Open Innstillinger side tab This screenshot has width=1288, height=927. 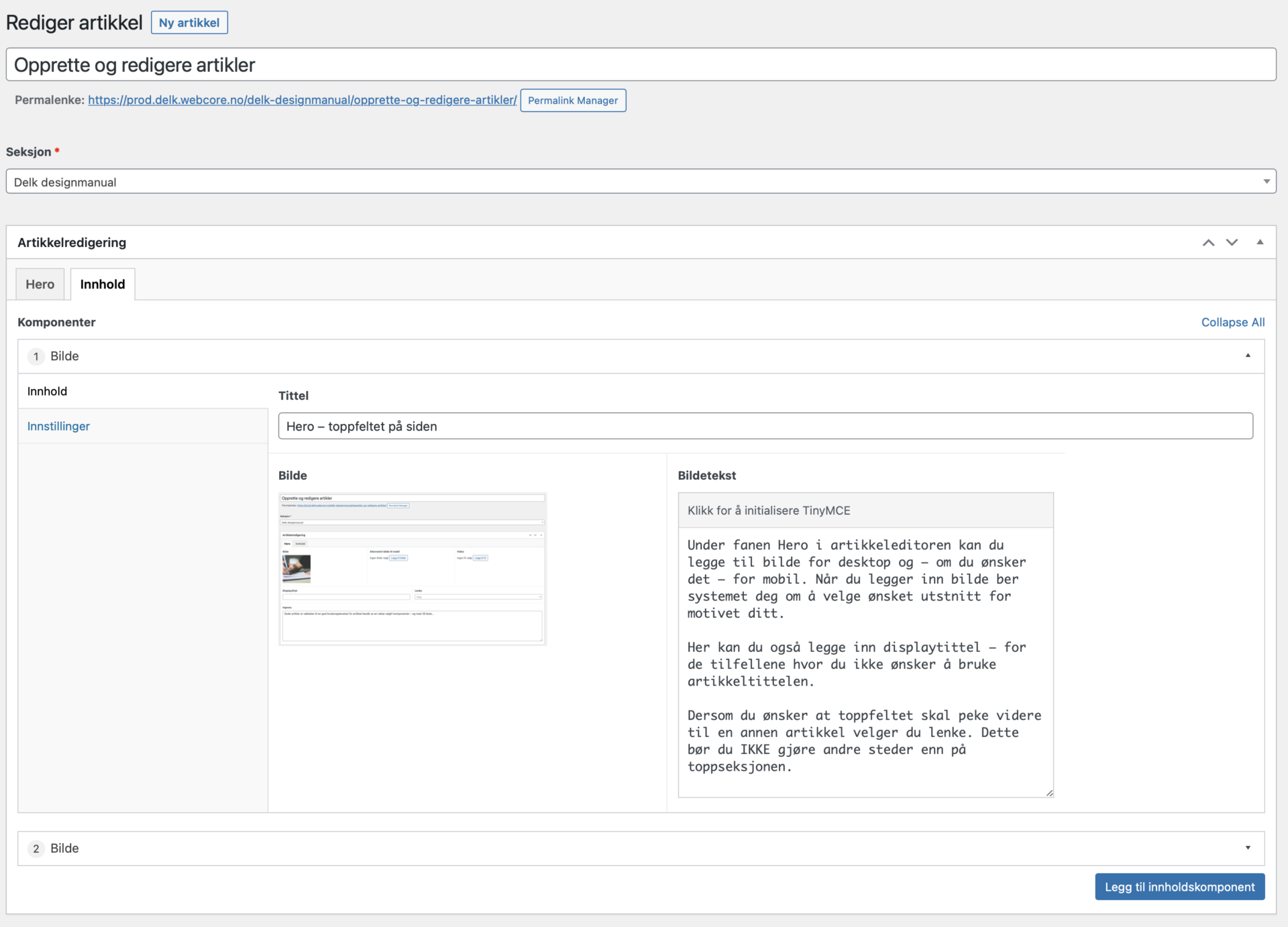(58, 427)
